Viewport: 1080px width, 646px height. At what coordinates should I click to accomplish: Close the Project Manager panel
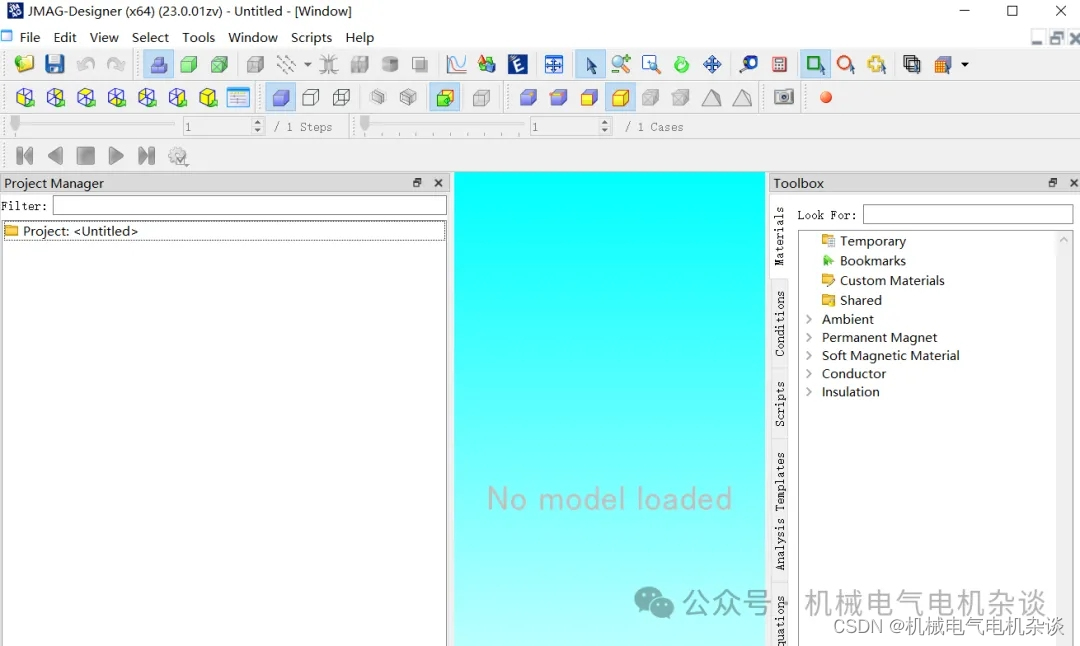pos(438,183)
